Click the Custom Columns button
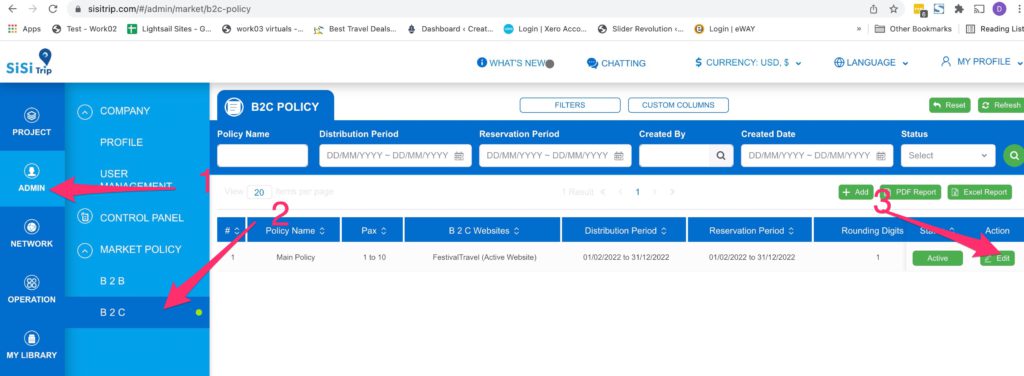 click(x=678, y=105)
